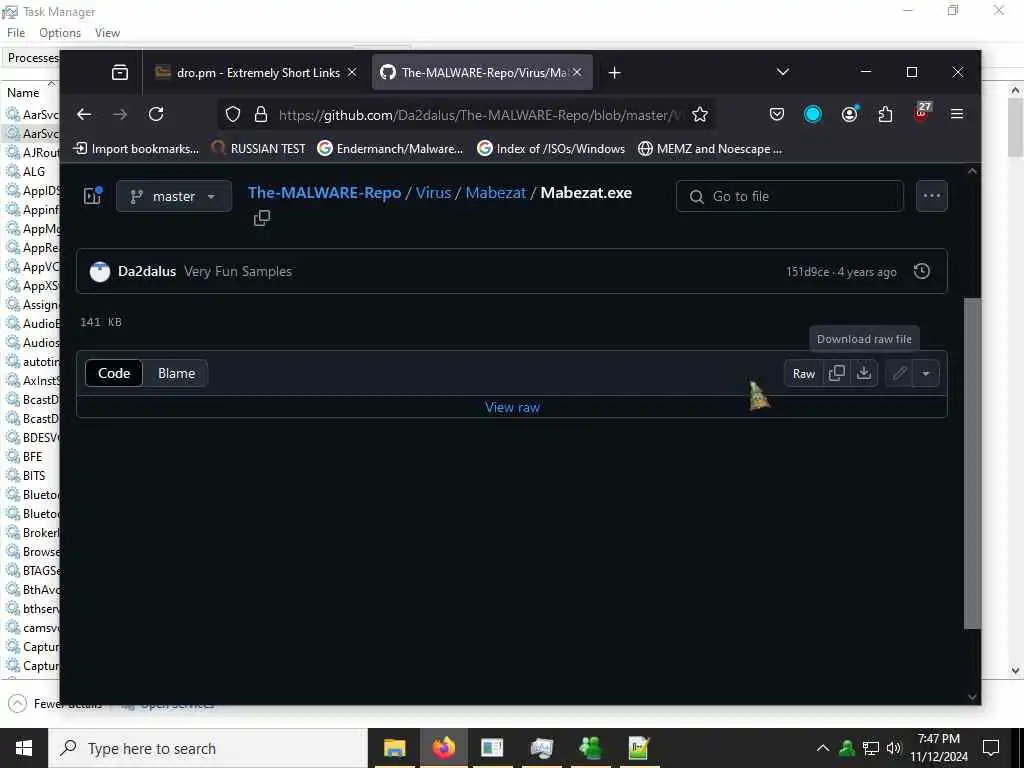1024x768 pixels.
Task: Select the Code view tab
Action: 114,373
